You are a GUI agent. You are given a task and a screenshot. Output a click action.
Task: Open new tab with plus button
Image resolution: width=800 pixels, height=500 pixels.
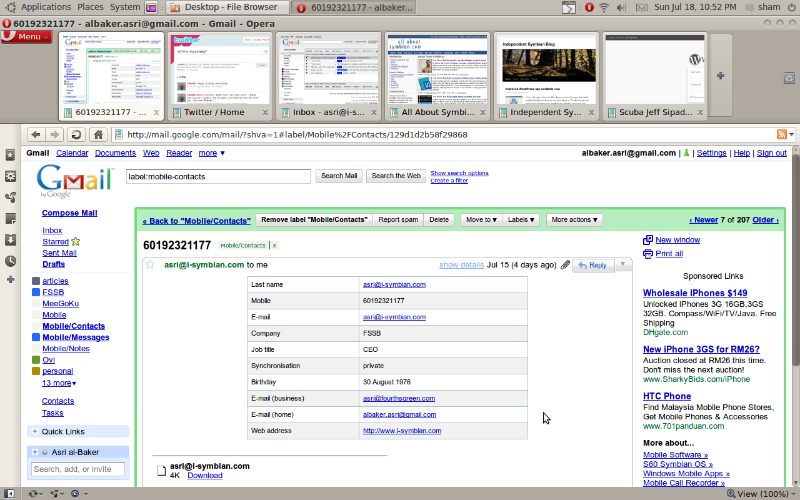click(720, 76)
